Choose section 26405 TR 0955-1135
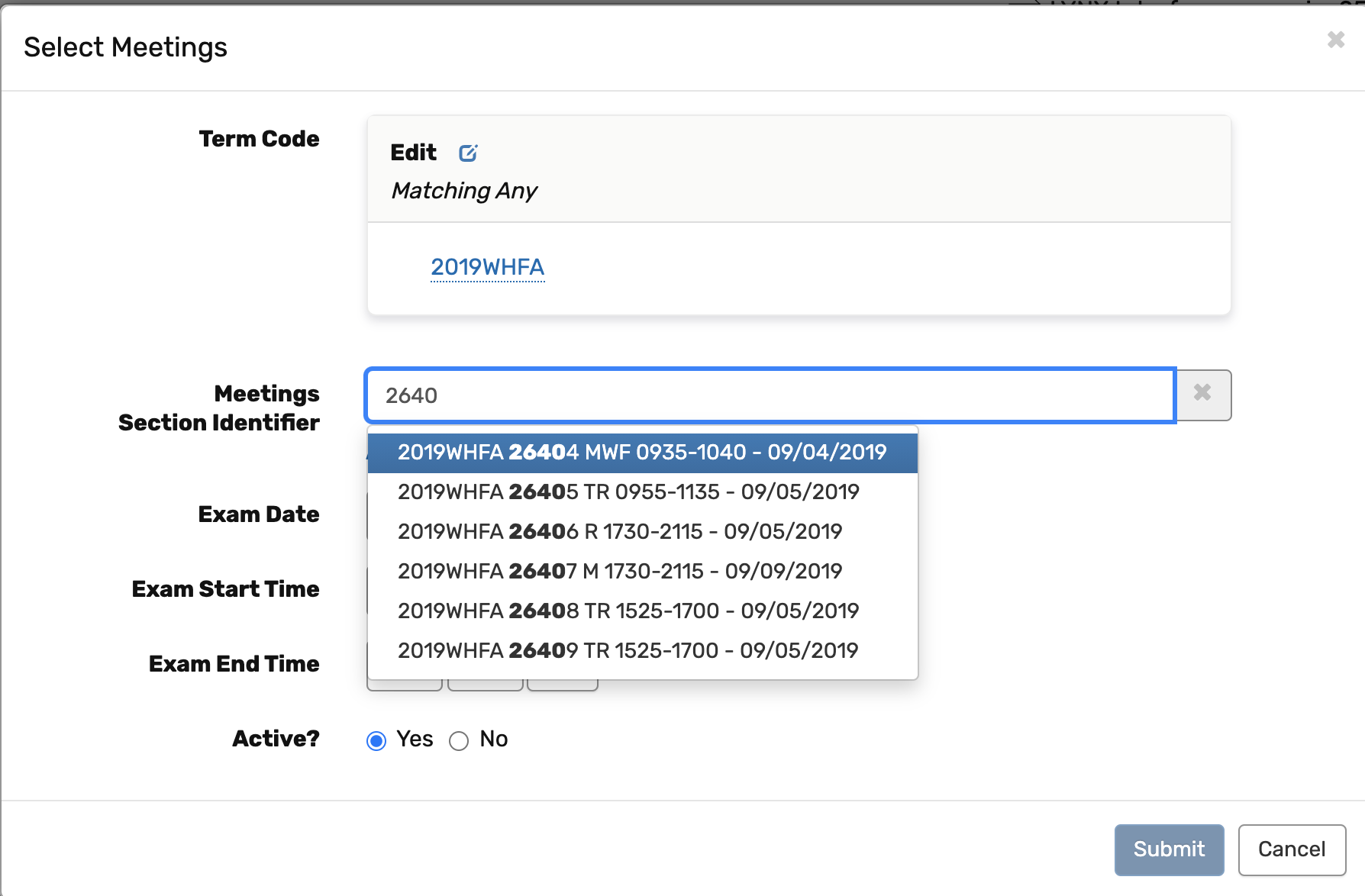Screen dimensions: 1365x896 tap(628, 492)
